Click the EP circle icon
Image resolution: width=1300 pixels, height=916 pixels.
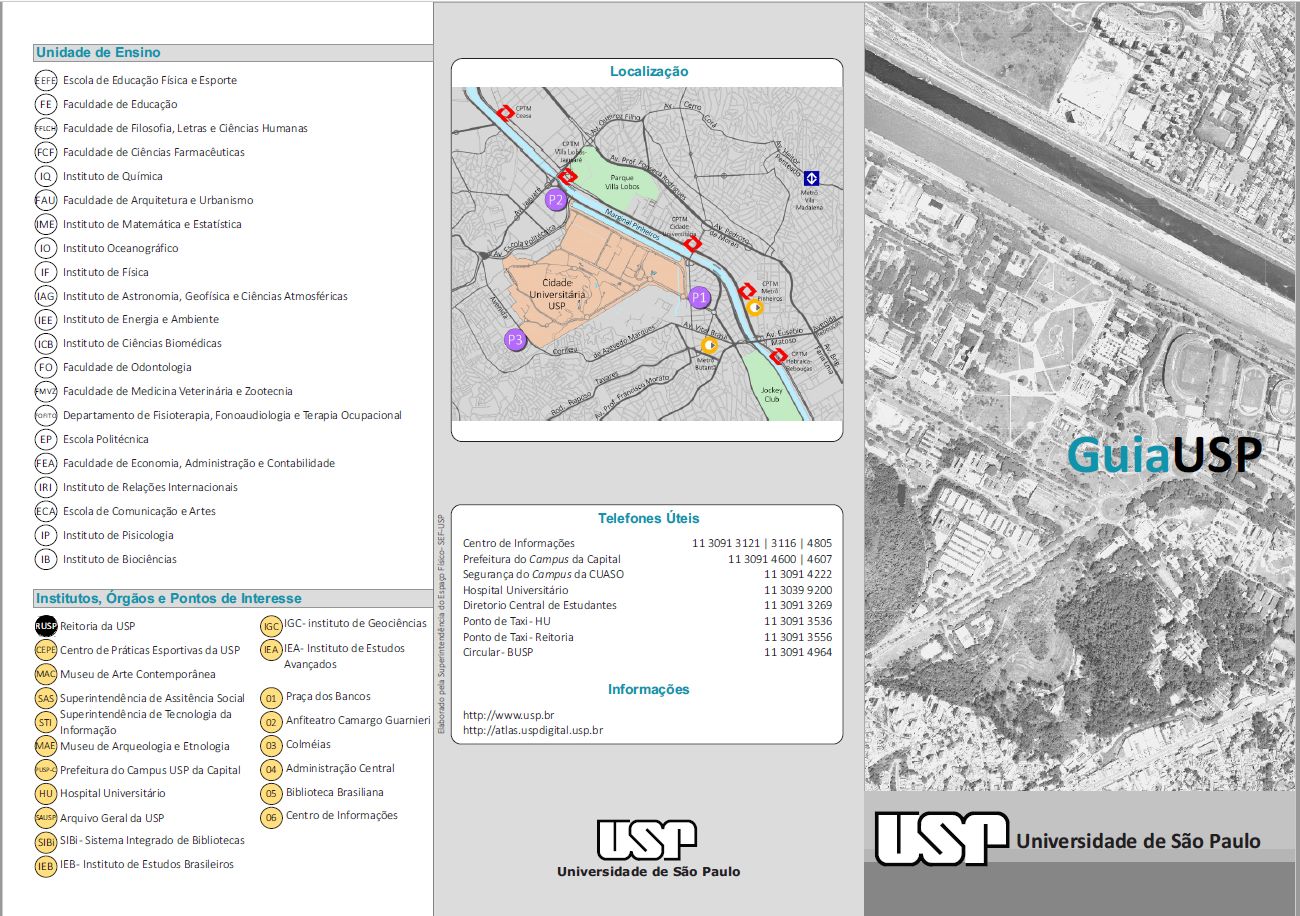(x=45, y=439)
